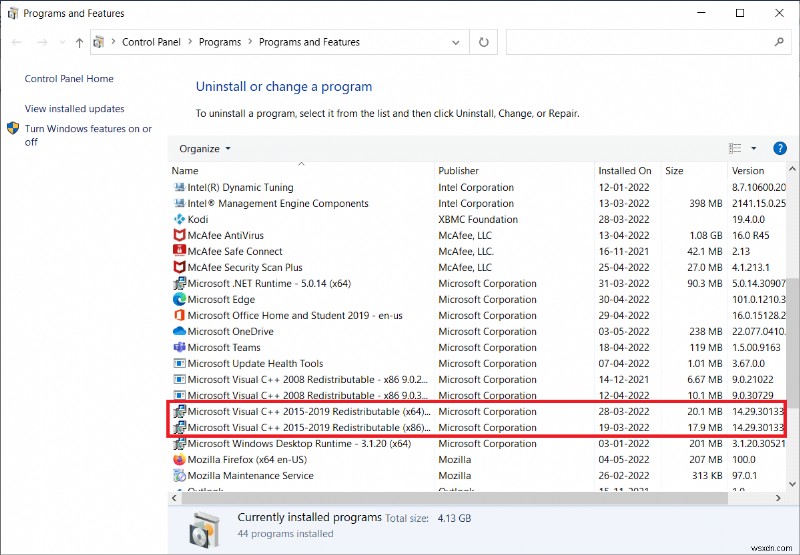Click the McAfee Safe Connect icon
The height and width of the screenshot is (555, 800).
(x=179, y=251)
